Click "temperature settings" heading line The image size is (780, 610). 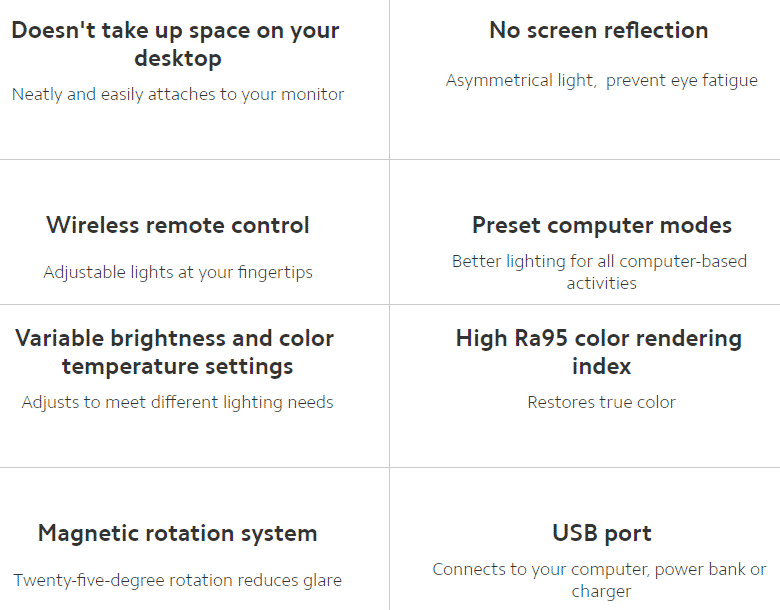tap(178, 366)
